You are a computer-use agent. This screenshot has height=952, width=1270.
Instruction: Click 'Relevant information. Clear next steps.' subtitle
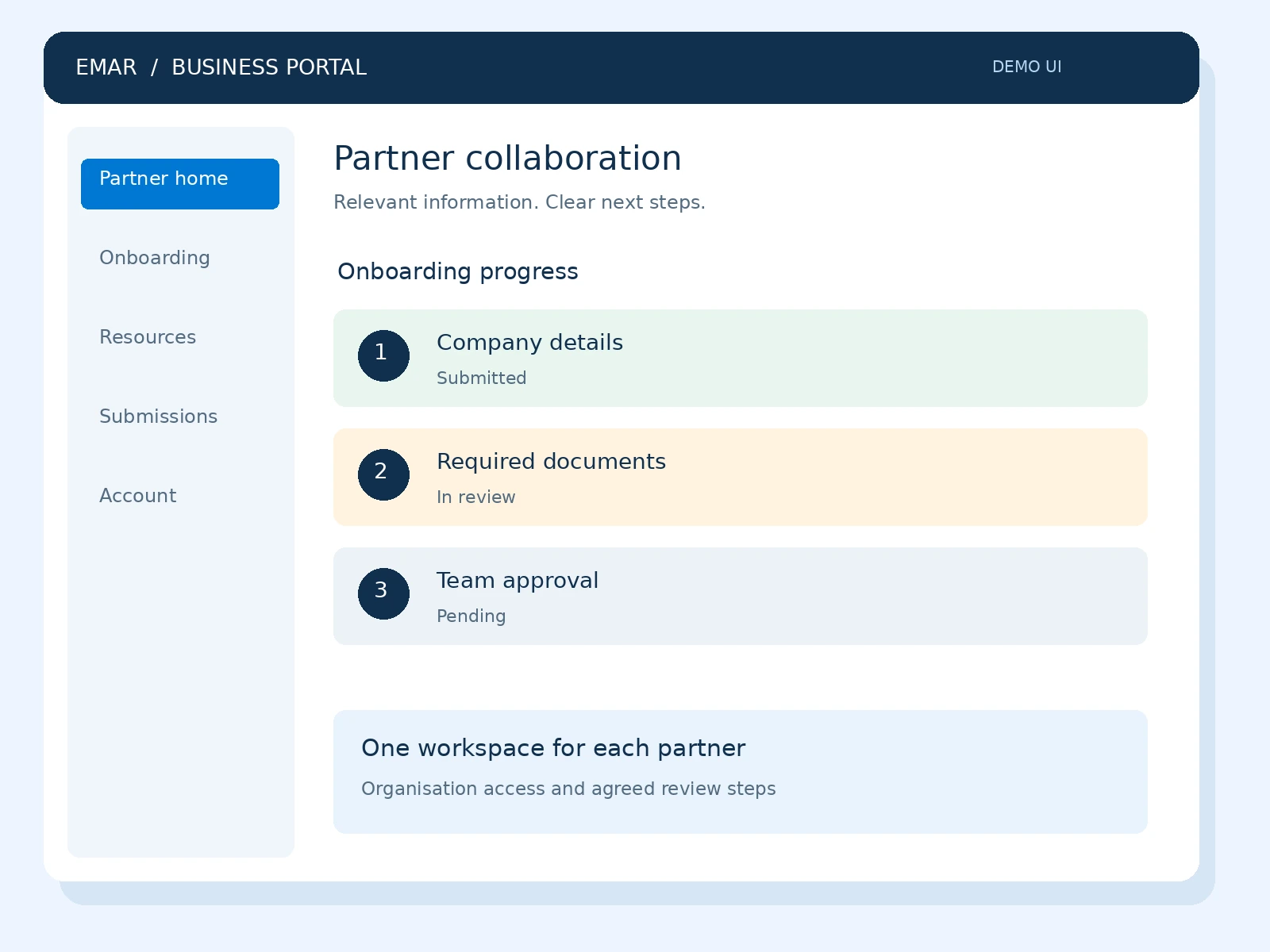(x=519, y=202)
